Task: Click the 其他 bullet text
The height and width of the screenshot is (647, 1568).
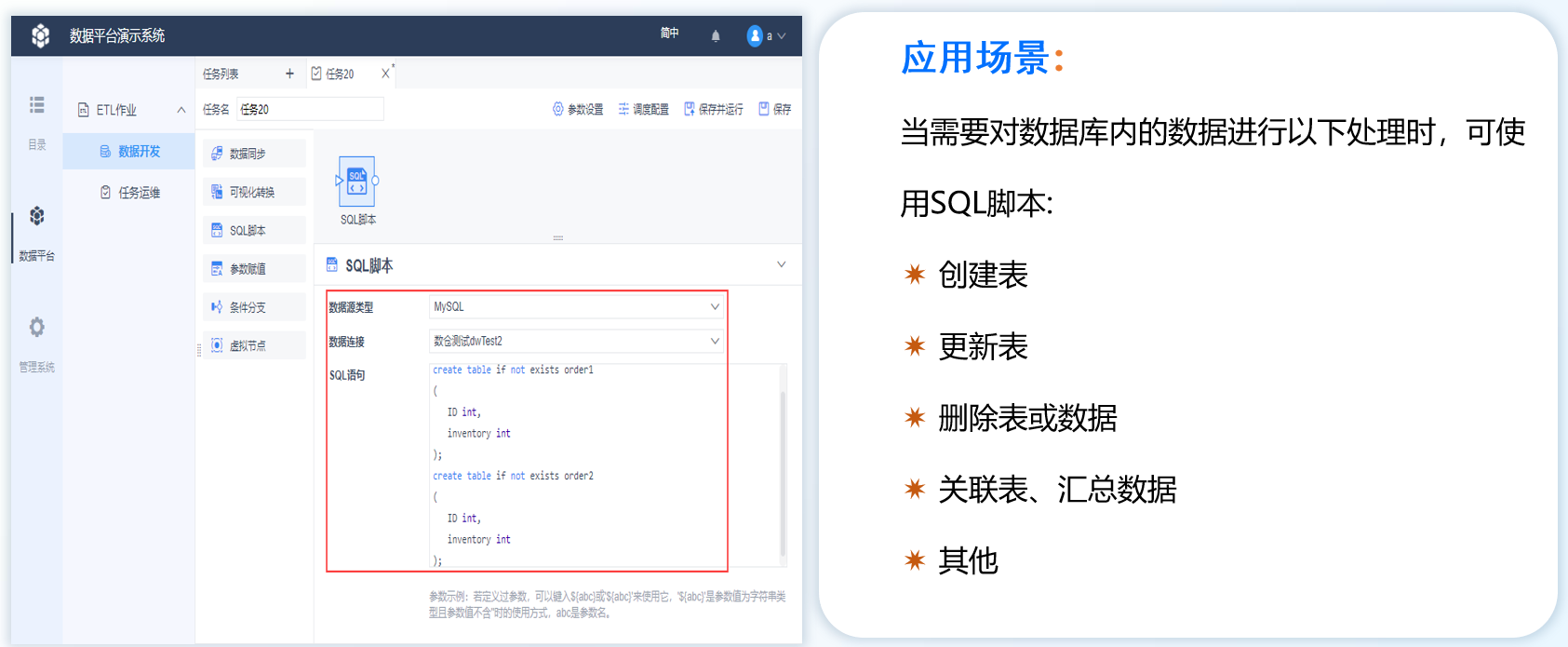Action: click(x=968, y=560)
